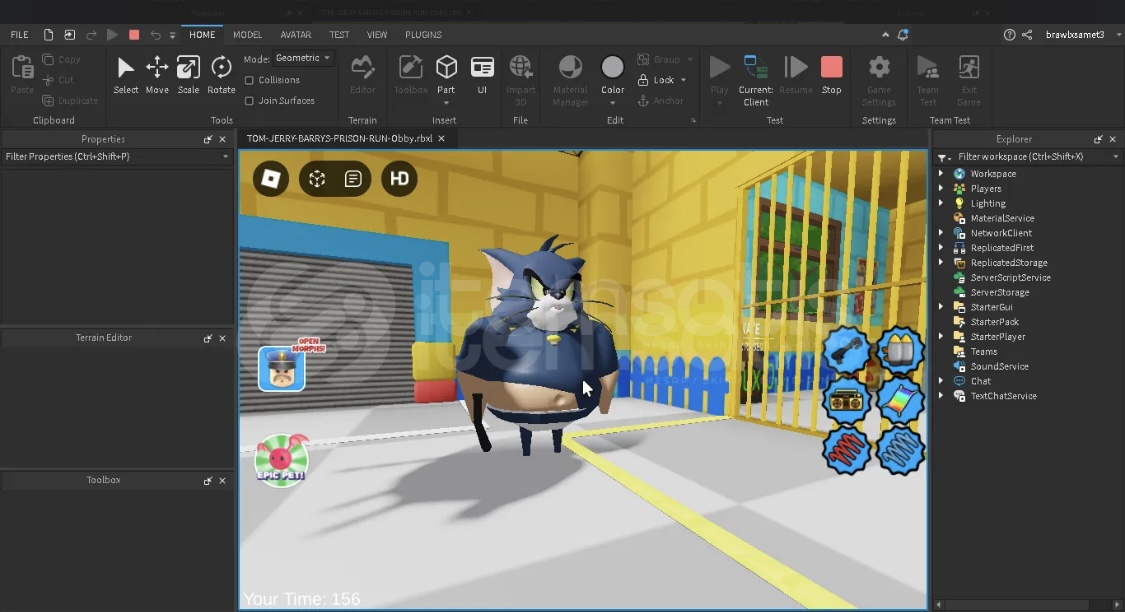Viewport: 1125px width, 612px height.
Task: Select the Select tool arrow
Action: [126, 67]
